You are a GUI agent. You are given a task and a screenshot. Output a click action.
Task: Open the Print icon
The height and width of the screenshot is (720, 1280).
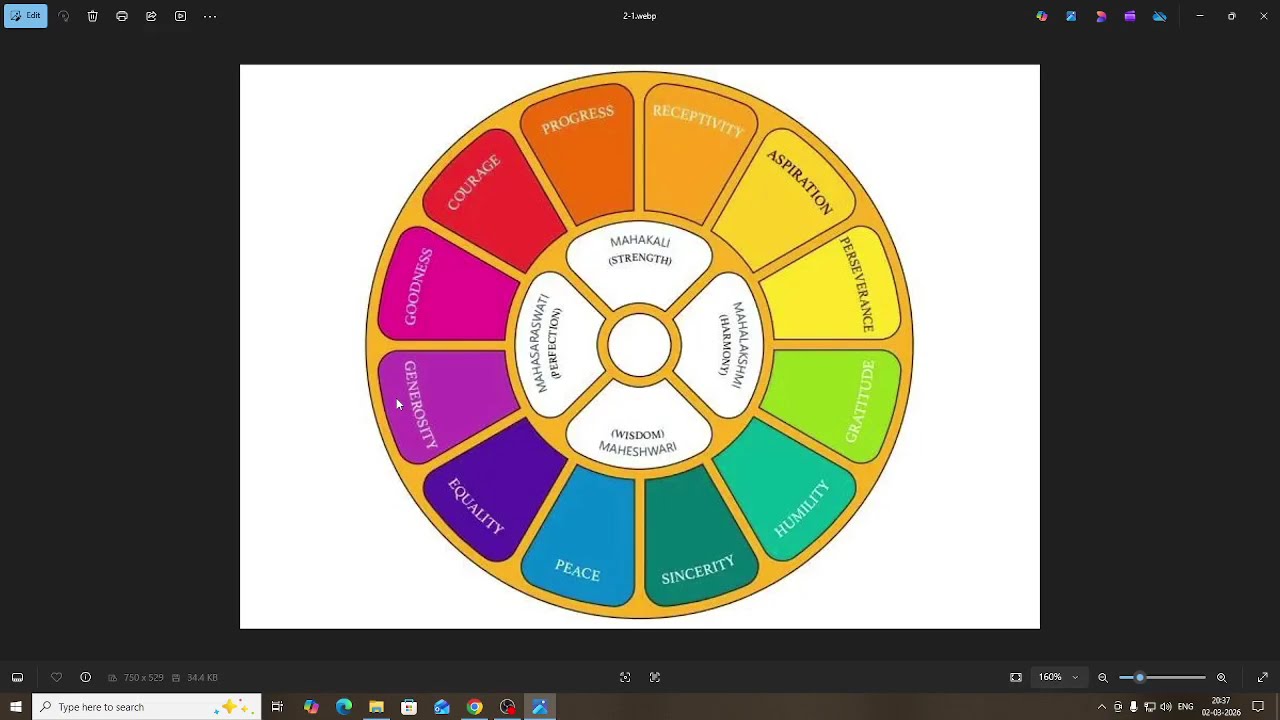pyautogui.click(x=122, y=16)
